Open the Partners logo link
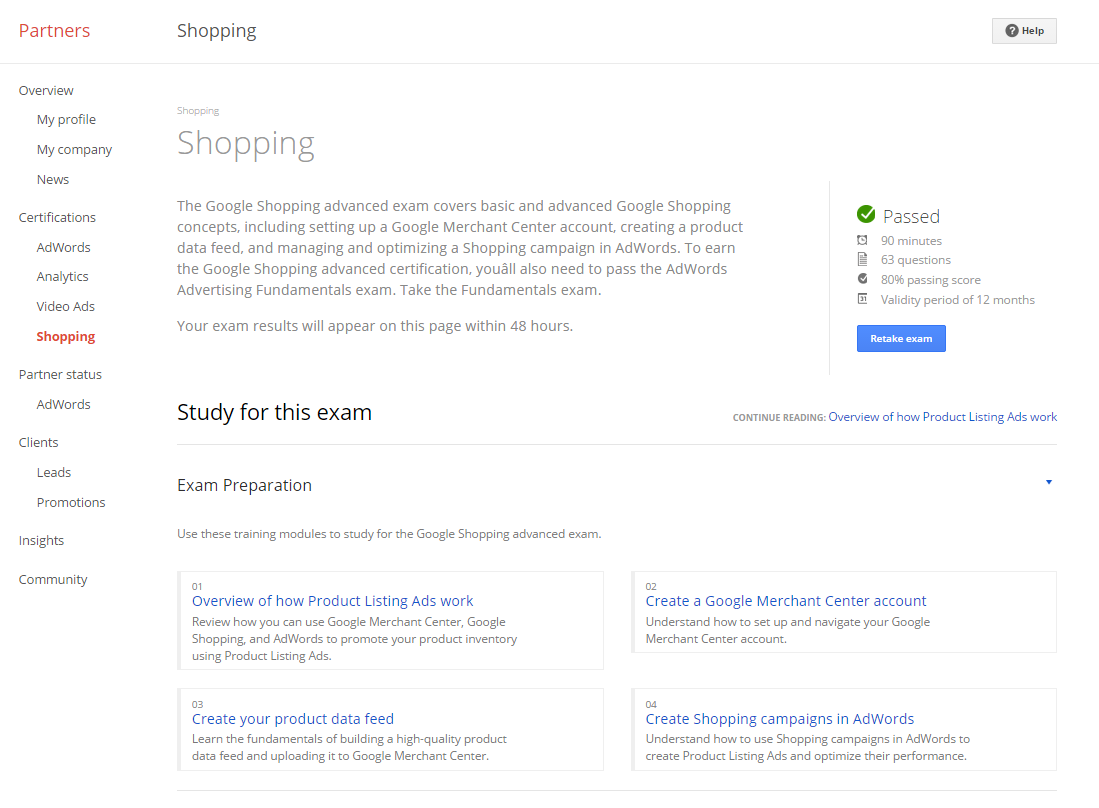Screen dimensions: 1099x808 pos(55,31)
